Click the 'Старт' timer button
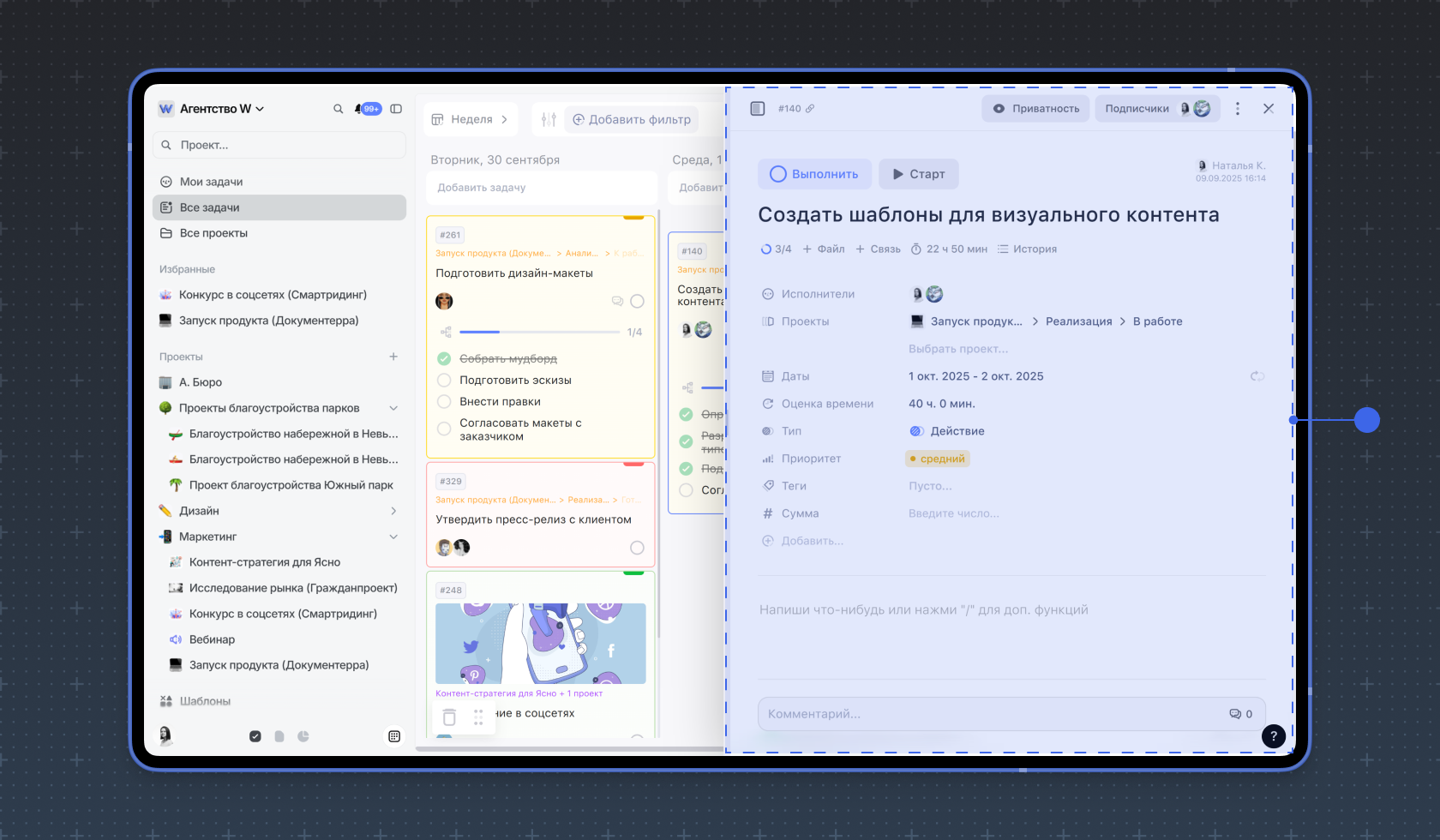1440x840 pixels. [919, 174]
